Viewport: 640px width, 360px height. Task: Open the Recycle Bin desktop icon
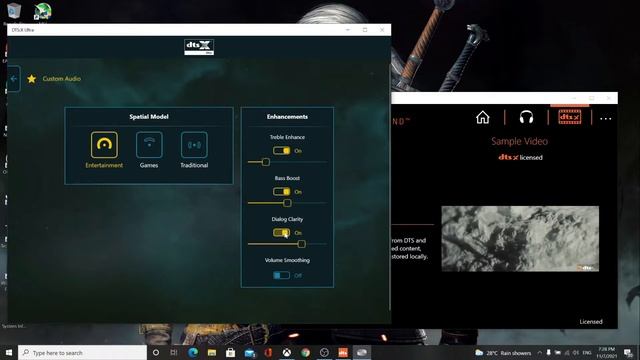pyautogui.click(x=14, y=11)
